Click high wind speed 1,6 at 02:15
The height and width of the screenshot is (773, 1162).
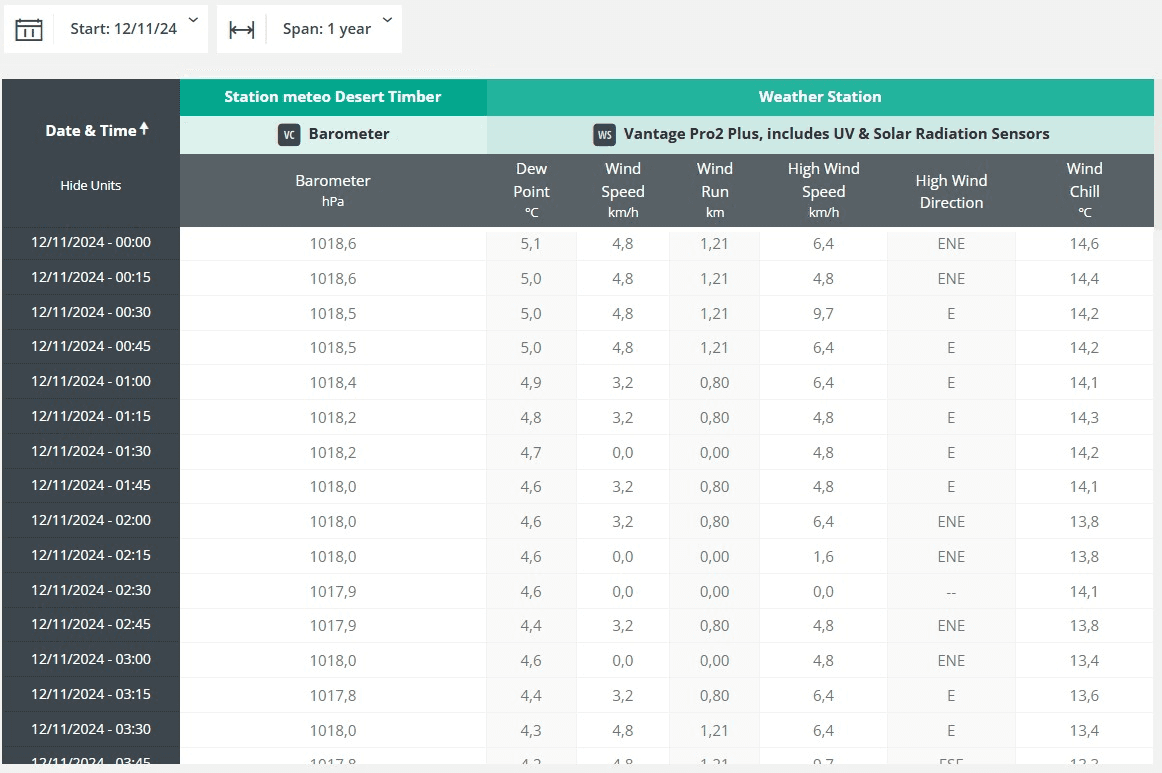pos(823,557)
